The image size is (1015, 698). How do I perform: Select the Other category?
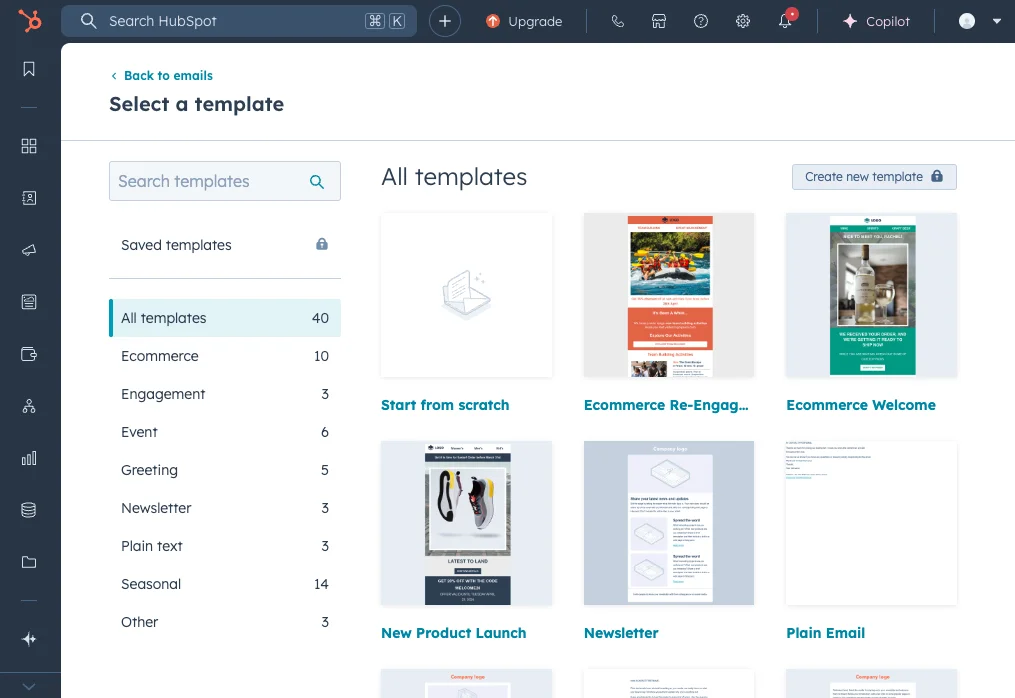225,622
